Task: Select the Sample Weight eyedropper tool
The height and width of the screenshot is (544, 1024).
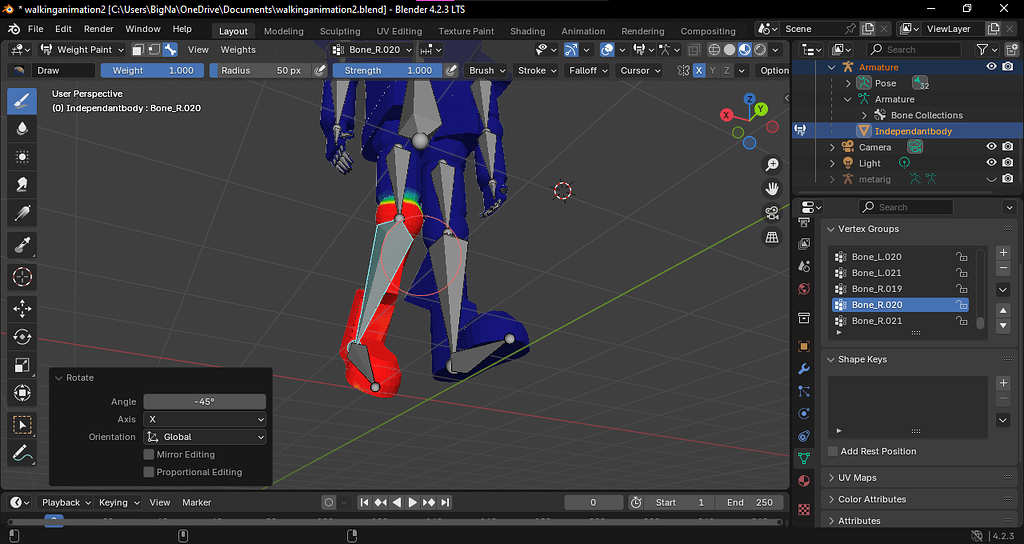Action: (x=22, y=245)
